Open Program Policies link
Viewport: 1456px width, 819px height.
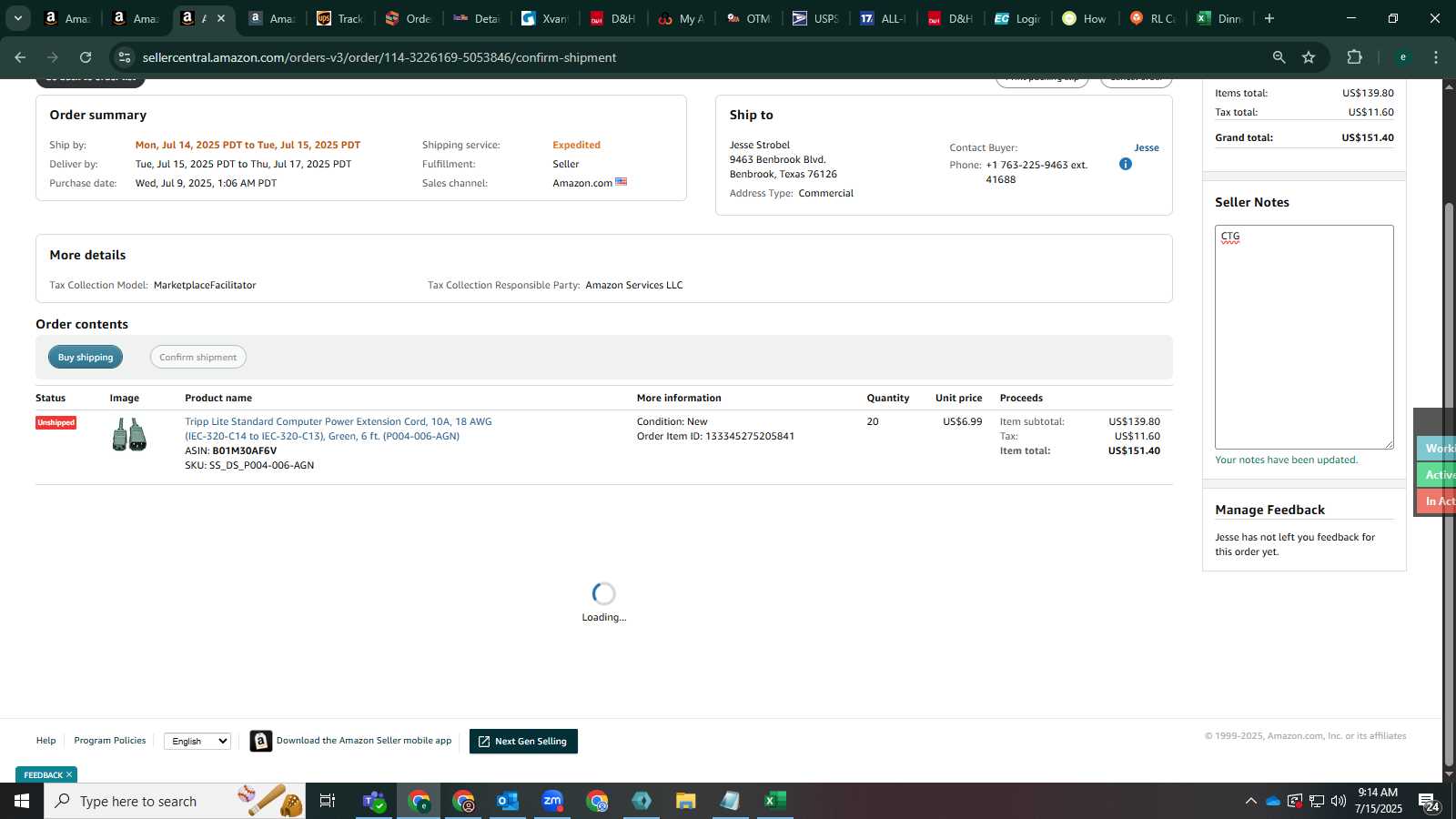pyautogui.click(x=110, y=741)
